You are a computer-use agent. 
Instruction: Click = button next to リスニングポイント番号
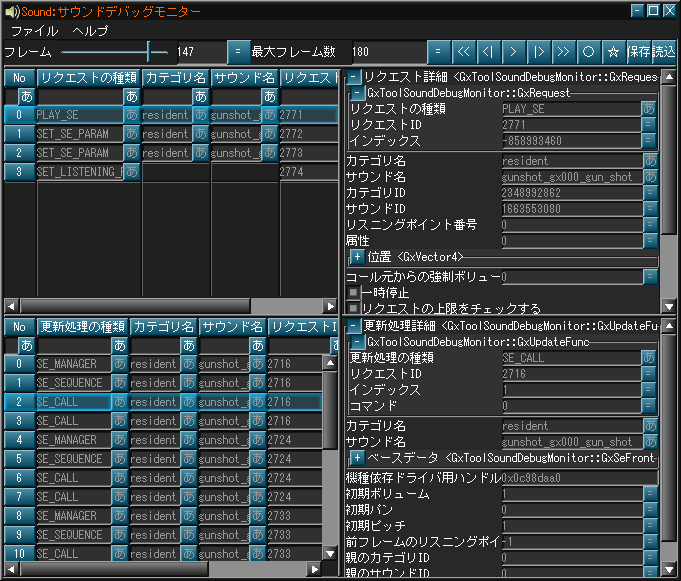click(x=651, y=225)
